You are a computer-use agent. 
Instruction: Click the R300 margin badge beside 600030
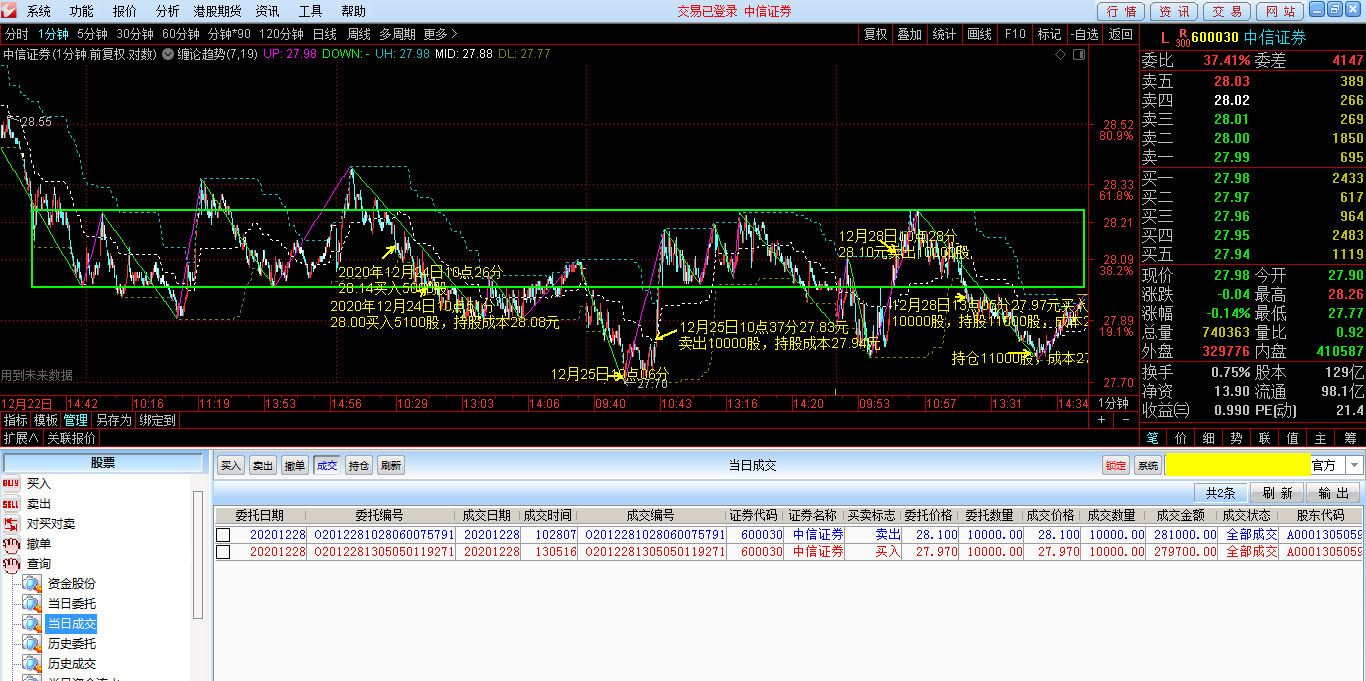tap(1182, 37)
